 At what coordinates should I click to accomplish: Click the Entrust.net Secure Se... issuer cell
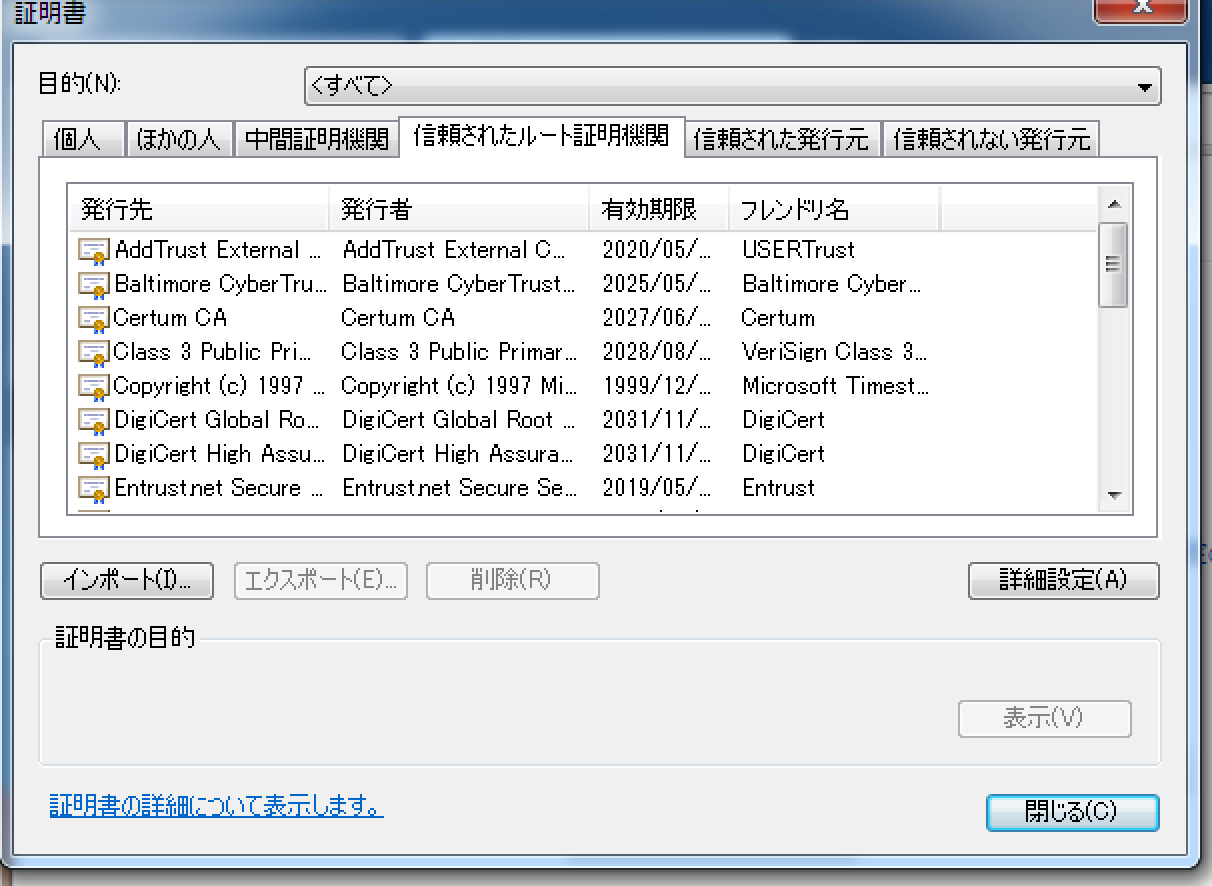pyautogui.click(x=459, y=488)
